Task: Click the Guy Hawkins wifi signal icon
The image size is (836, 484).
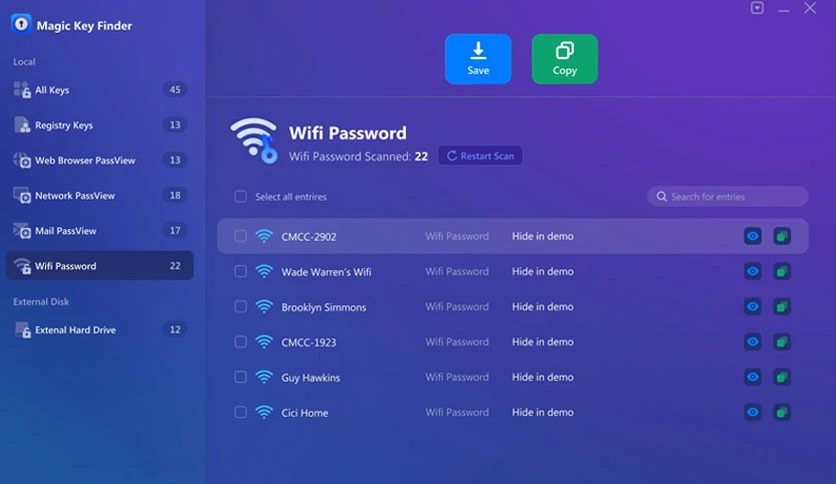Action: point(264,377)
